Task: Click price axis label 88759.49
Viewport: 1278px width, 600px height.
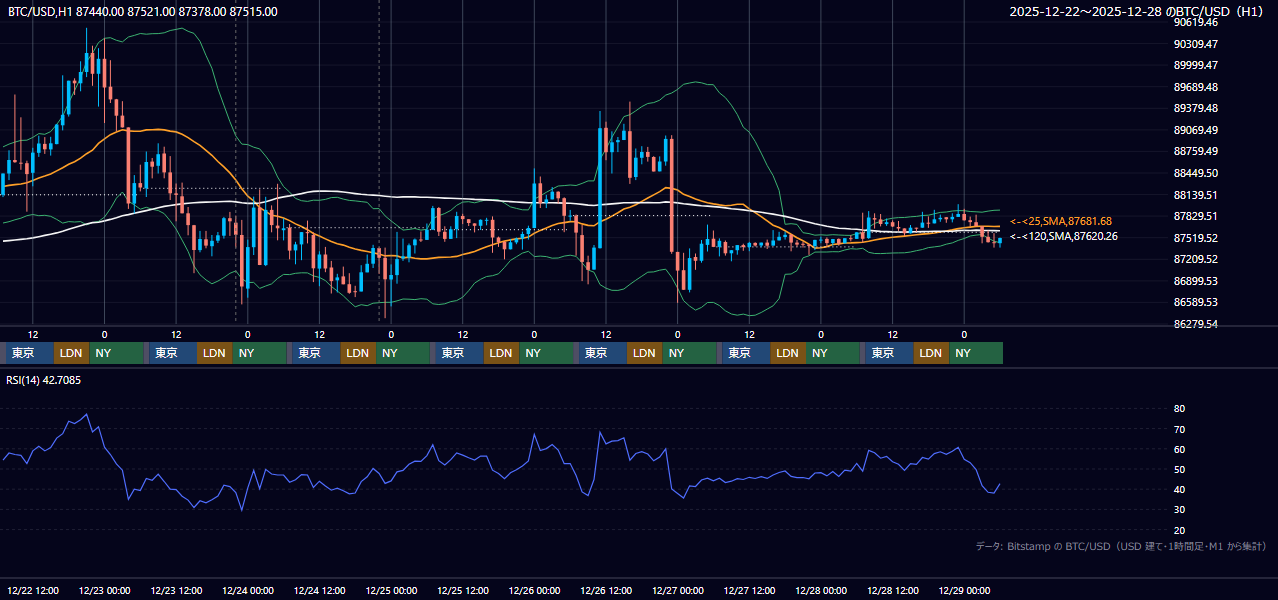Action: 1196,152
